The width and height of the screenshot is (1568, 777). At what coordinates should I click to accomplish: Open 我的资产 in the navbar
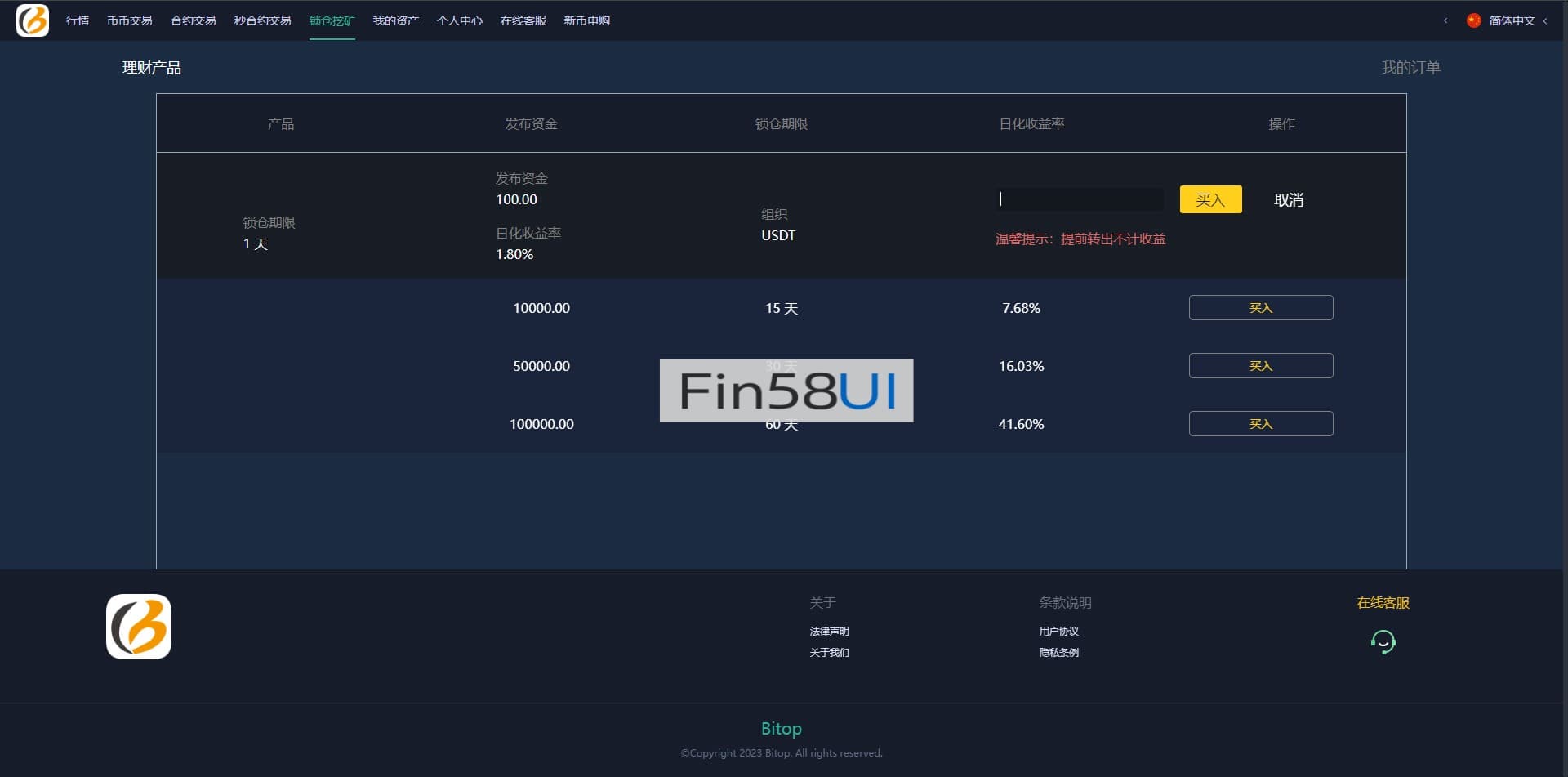(395, 20)
